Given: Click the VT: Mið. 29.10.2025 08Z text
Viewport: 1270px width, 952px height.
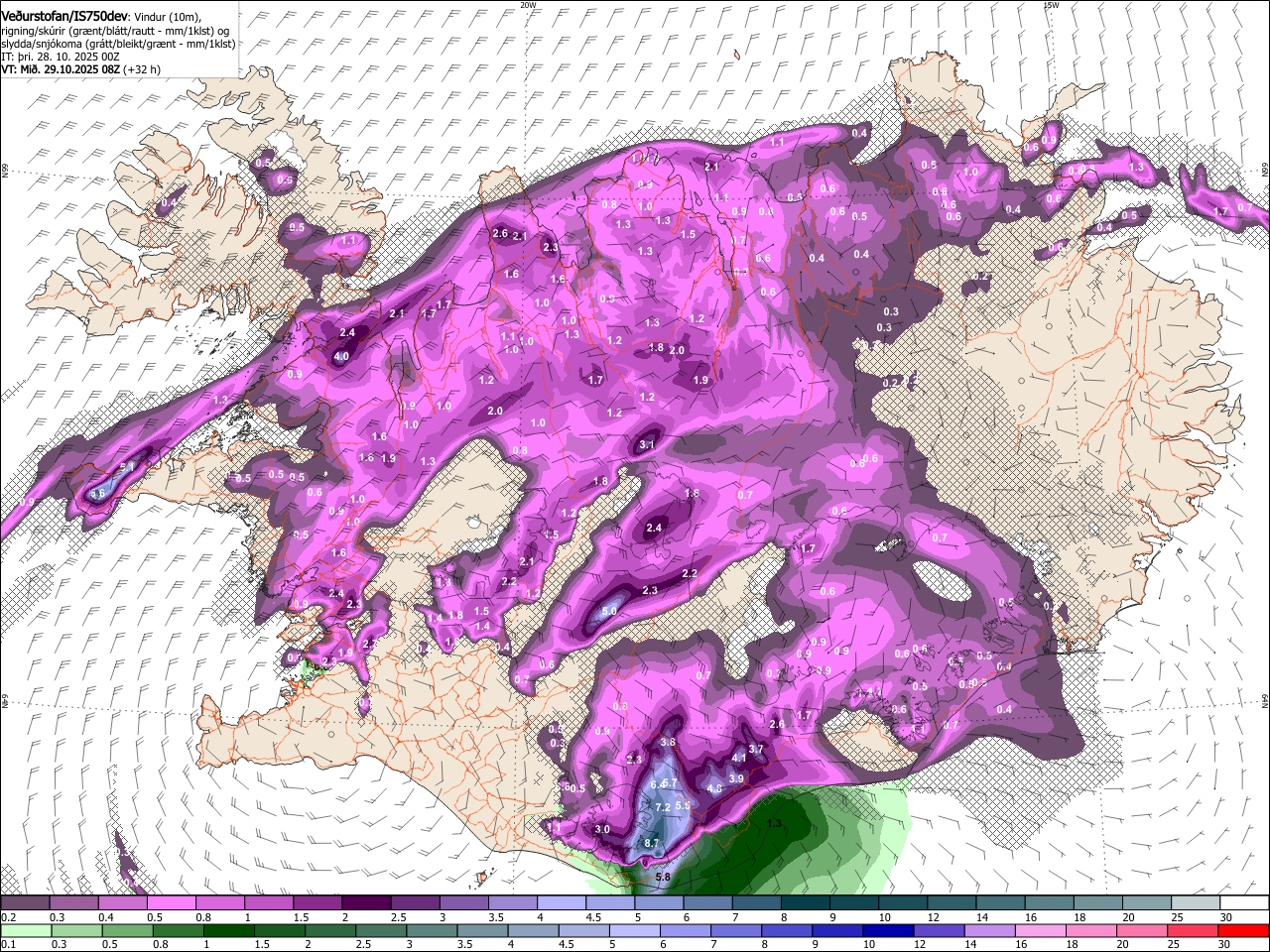Looking at the screenshot, I should click(61, 69).
